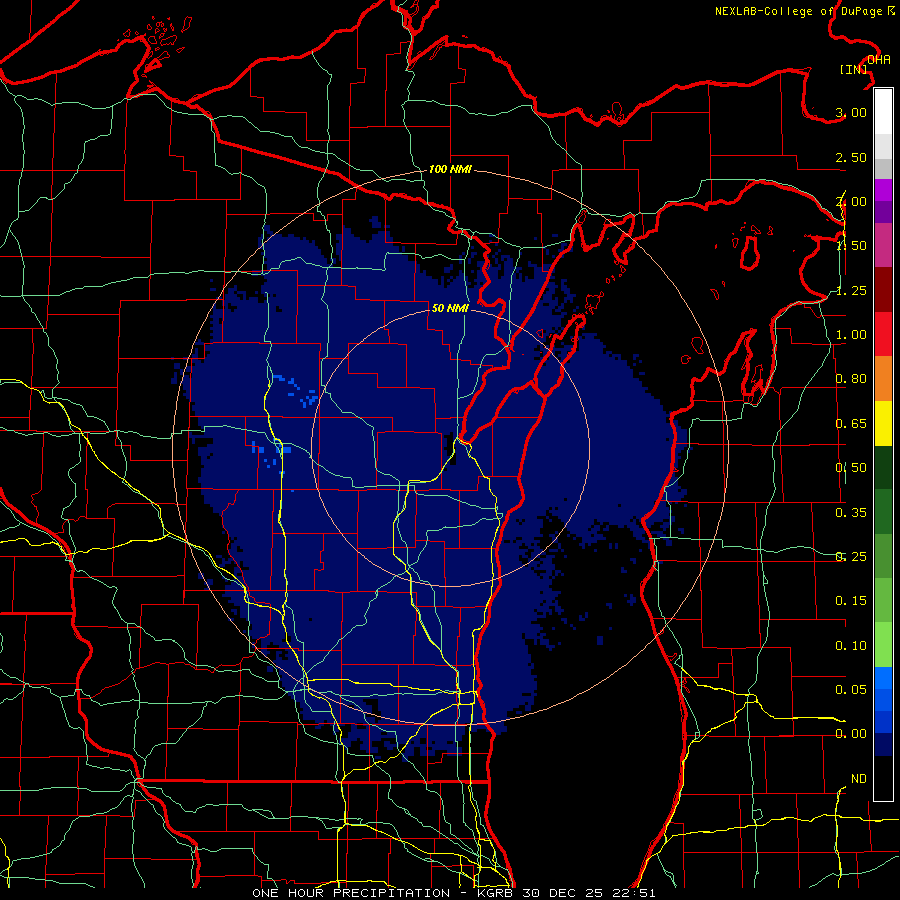Viewport: 900px width, 900px height.
Task: Click the 100 NMI range ring label
Action: [x=450, y=169]
